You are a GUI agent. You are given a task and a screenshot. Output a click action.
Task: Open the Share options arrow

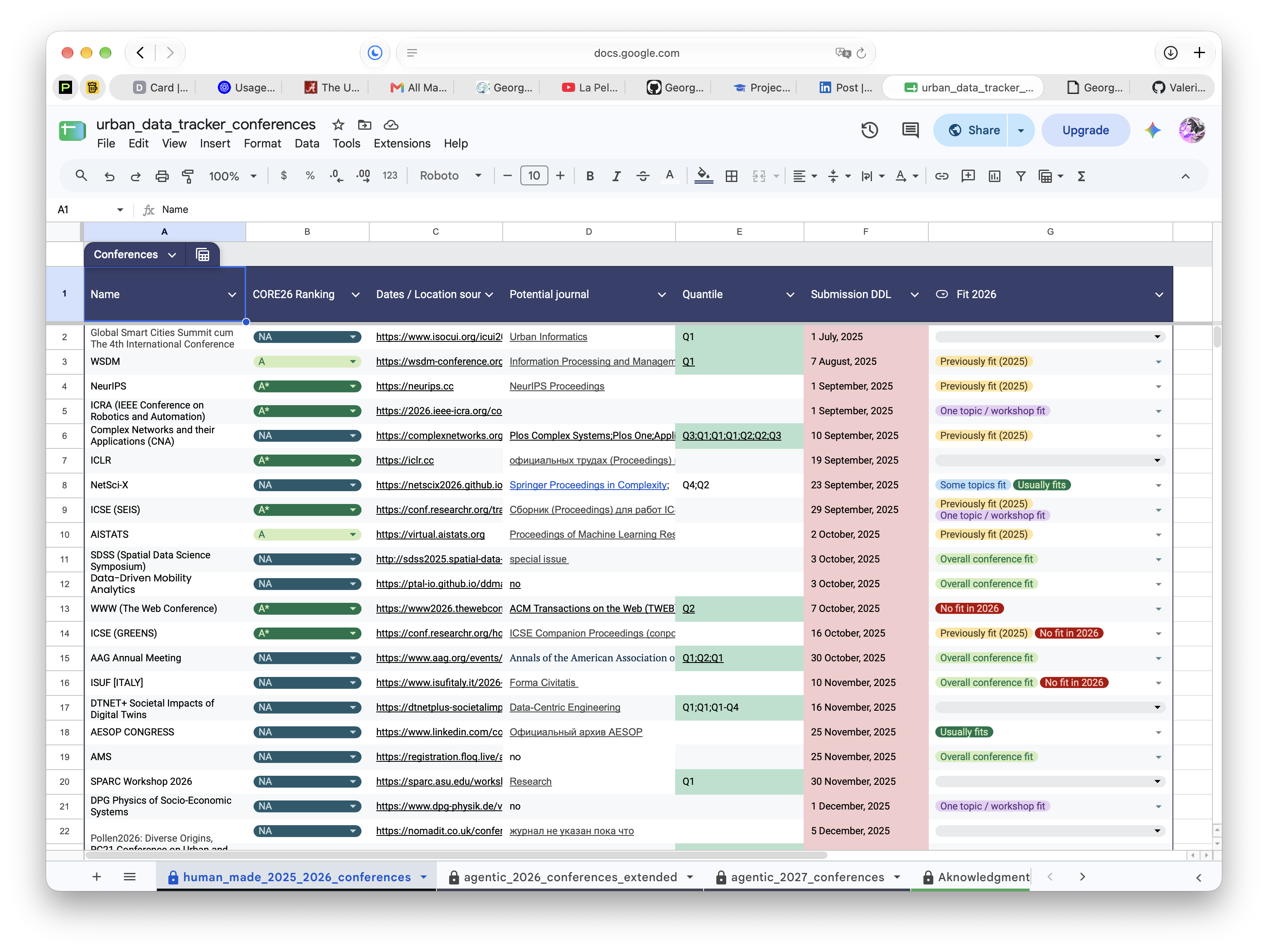(x=1020, y=130)
